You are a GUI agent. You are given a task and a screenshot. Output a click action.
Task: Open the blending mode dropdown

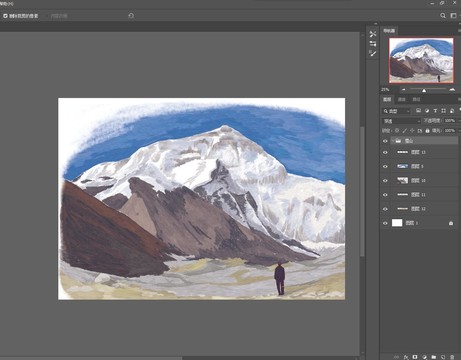click(401, 121)
